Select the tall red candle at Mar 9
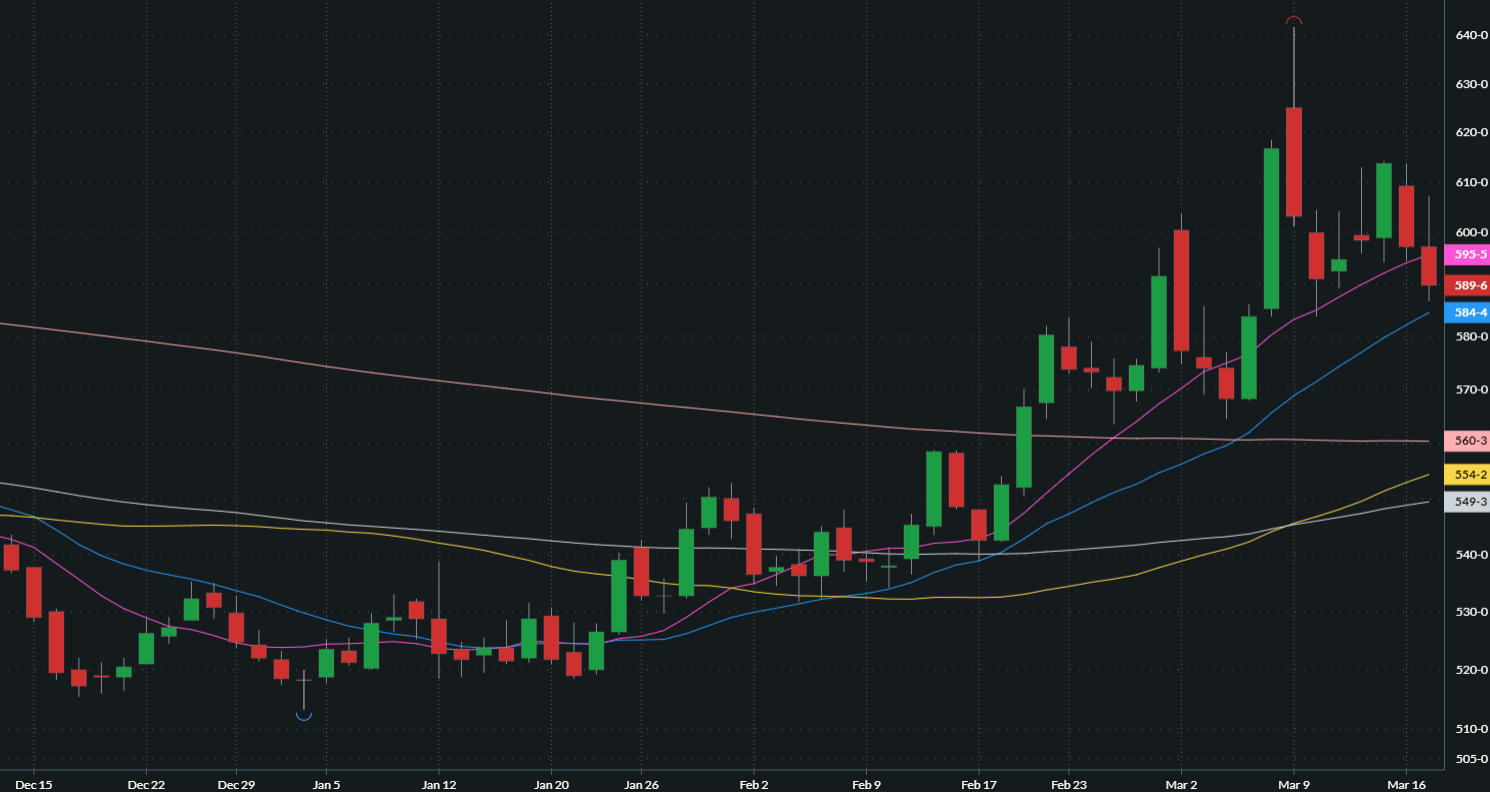 [1293, 162]
